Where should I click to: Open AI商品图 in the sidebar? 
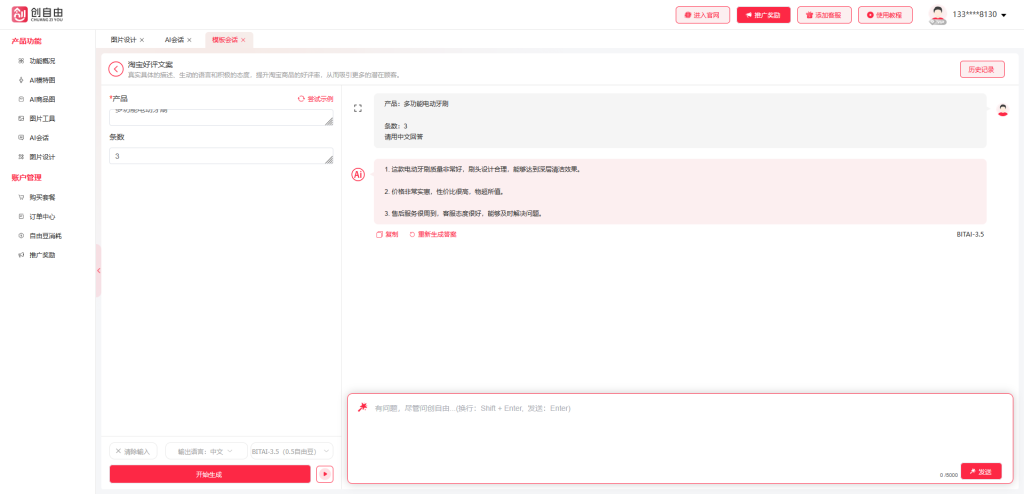point(42,99)
